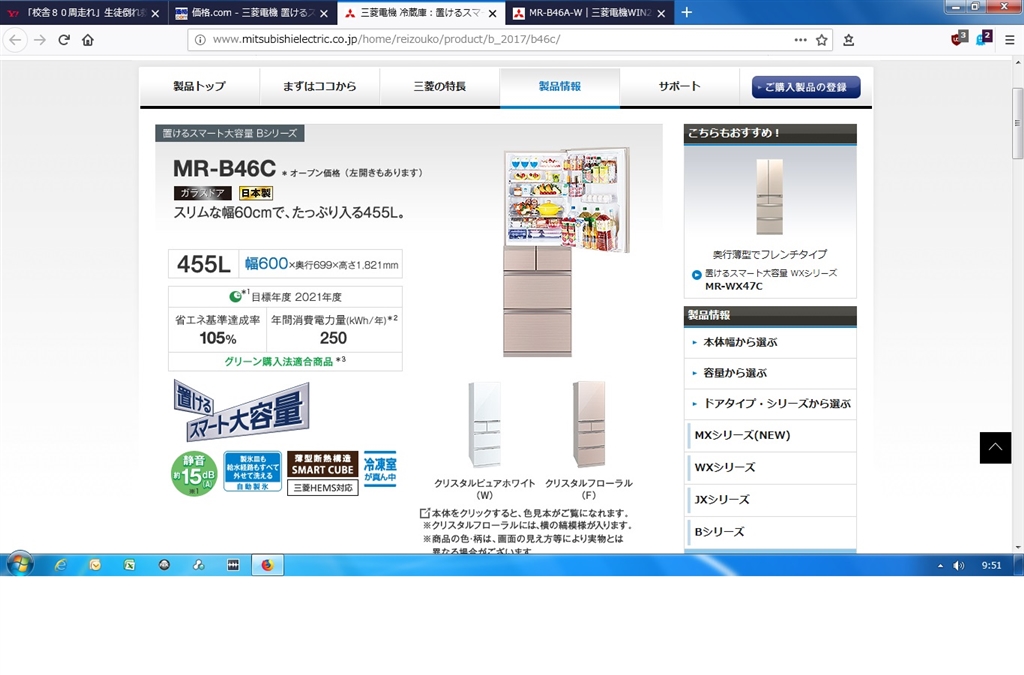Click the browser forward arrow
This screenshot has width=1024, height=675.
40,40
